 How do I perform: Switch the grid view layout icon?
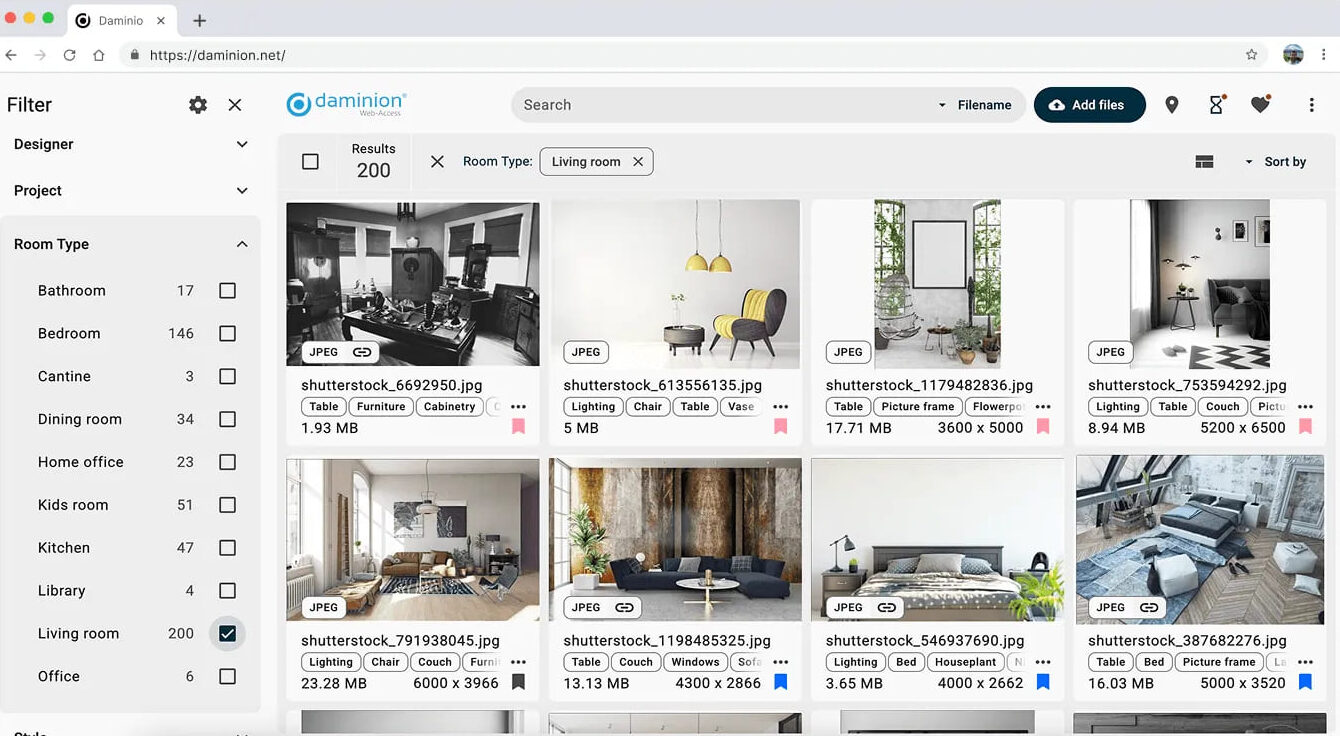[1204, 162]
